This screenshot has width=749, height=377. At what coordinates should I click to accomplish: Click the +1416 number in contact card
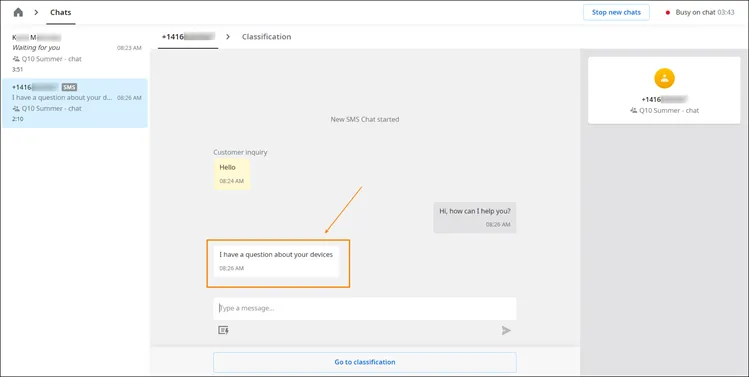click(x=664, y=99)
